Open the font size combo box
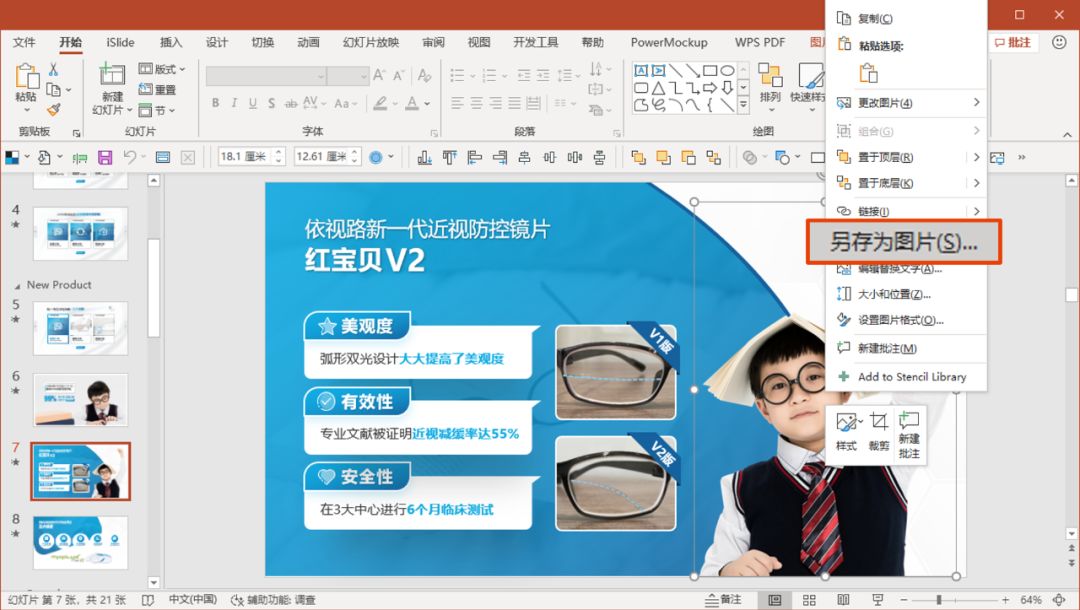Screen dimensions: 1080x610 click(x=348, y=76)
